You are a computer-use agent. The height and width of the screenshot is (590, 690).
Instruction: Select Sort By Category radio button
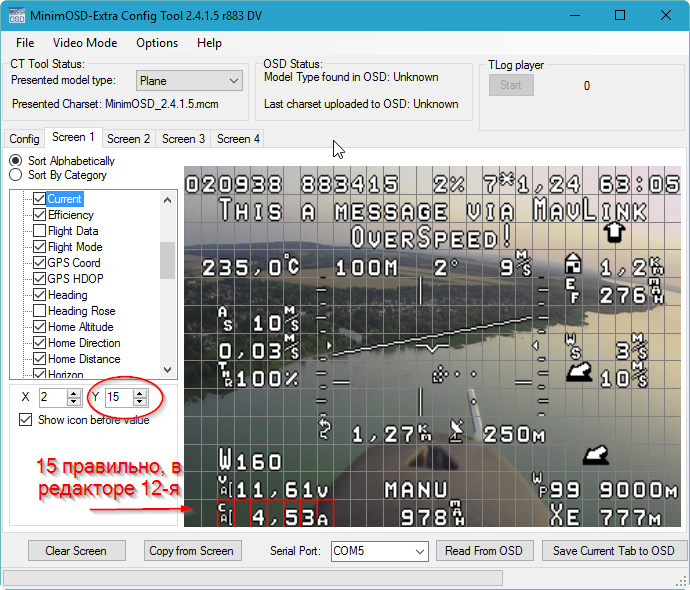pos(16,175)
